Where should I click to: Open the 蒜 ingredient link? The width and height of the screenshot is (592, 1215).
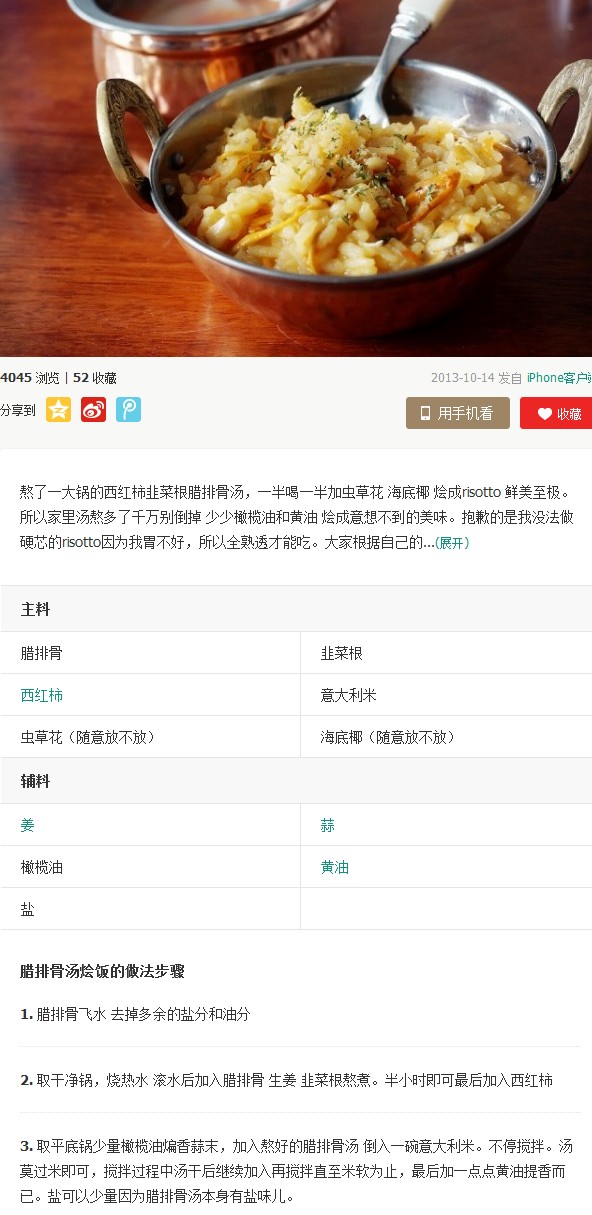(x=328, y=825)
